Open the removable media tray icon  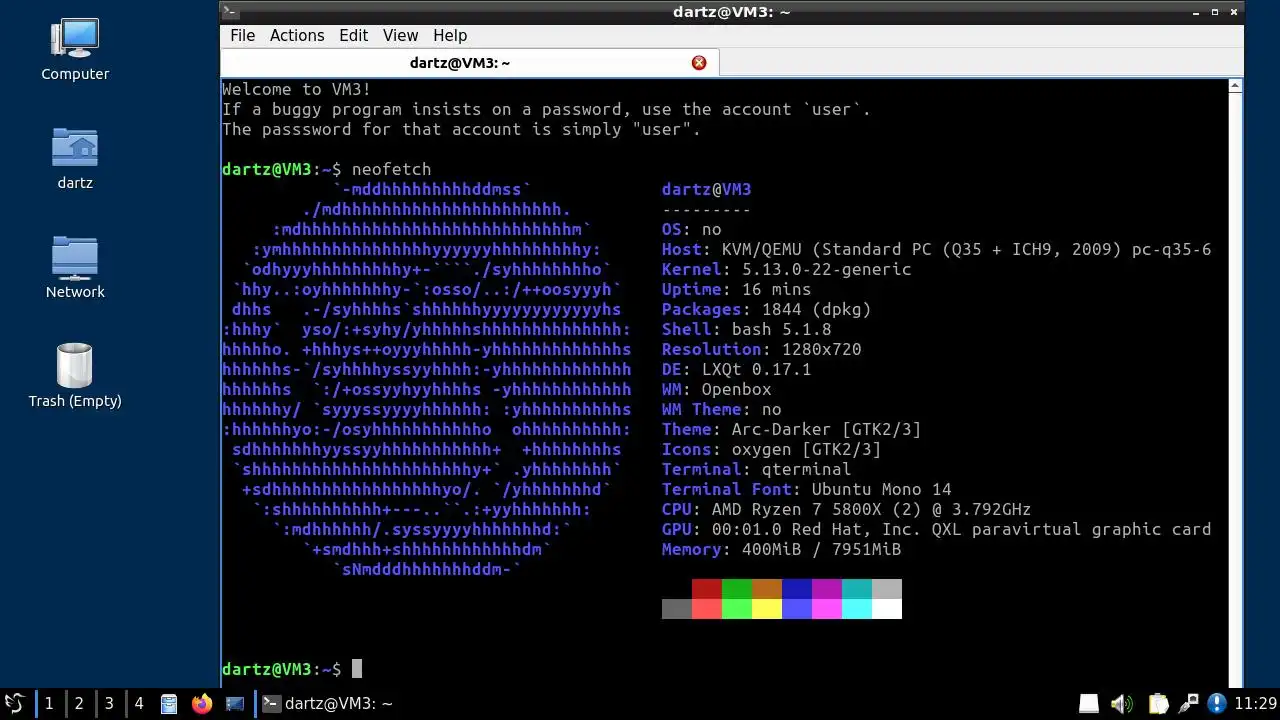pyautogui.click(x=1088, y=704)
